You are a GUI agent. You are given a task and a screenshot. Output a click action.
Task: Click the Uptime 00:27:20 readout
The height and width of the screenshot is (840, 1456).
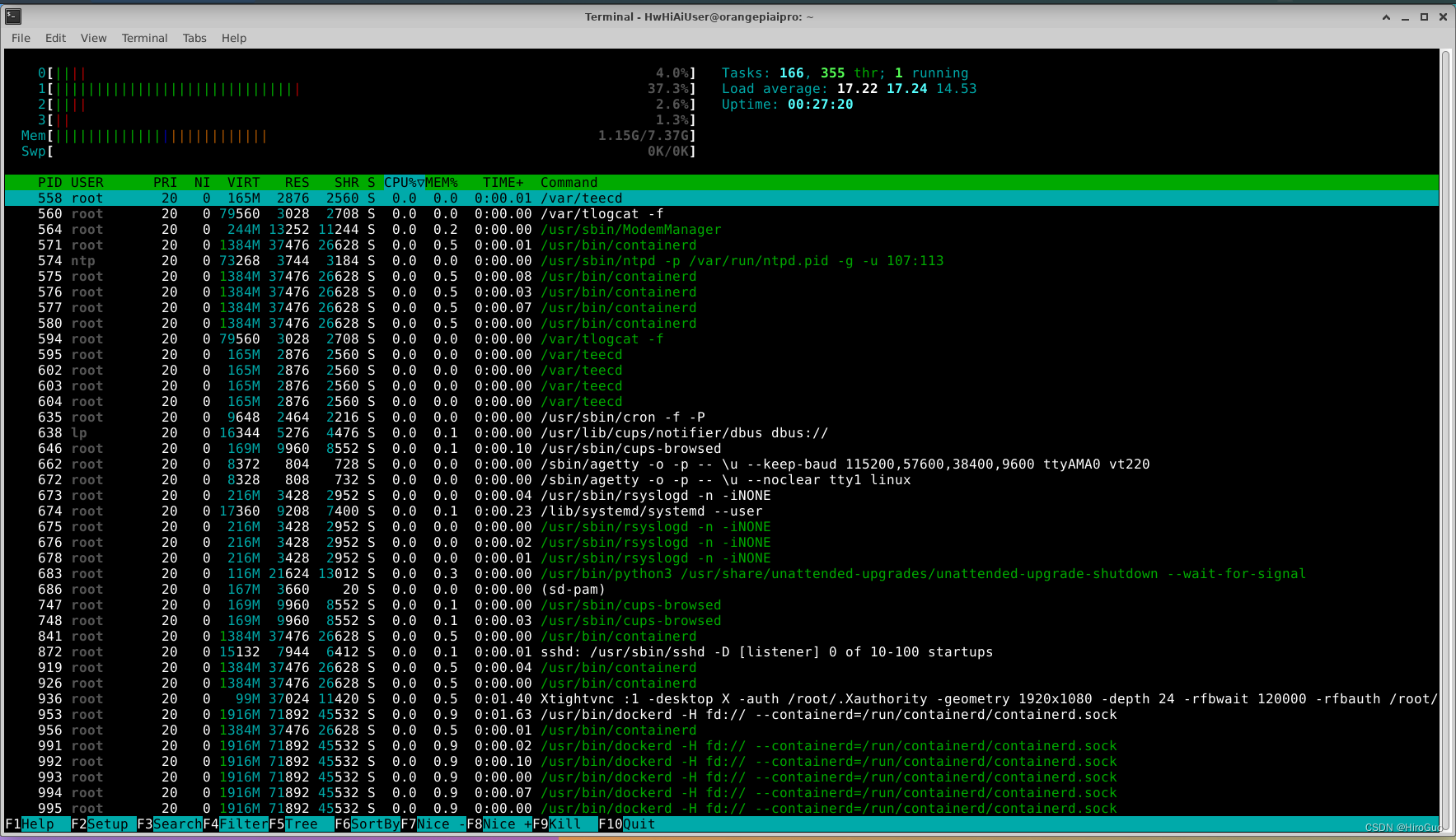(x=787, y=105)
